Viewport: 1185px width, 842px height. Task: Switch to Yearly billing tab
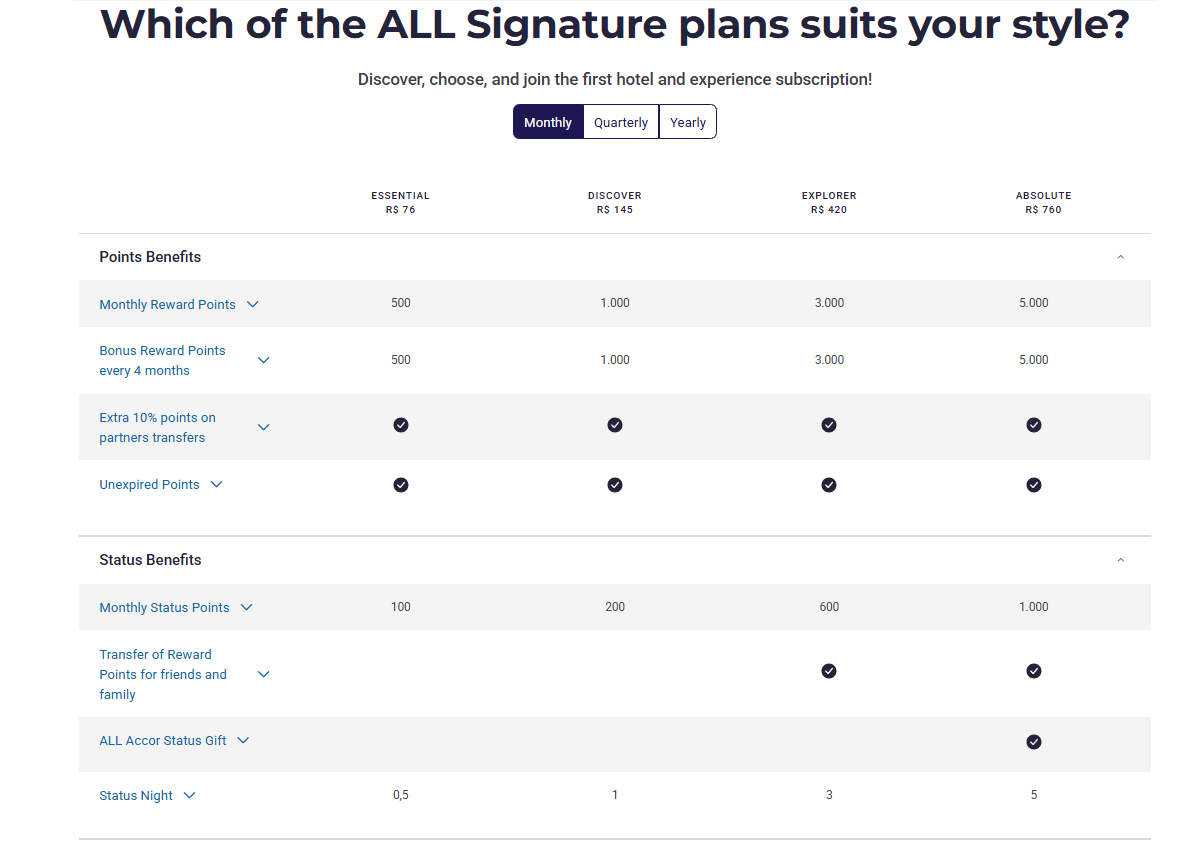688,122
